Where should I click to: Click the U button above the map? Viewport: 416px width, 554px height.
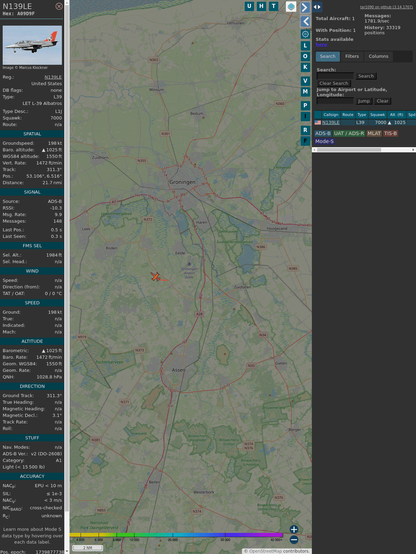point(249,6)
